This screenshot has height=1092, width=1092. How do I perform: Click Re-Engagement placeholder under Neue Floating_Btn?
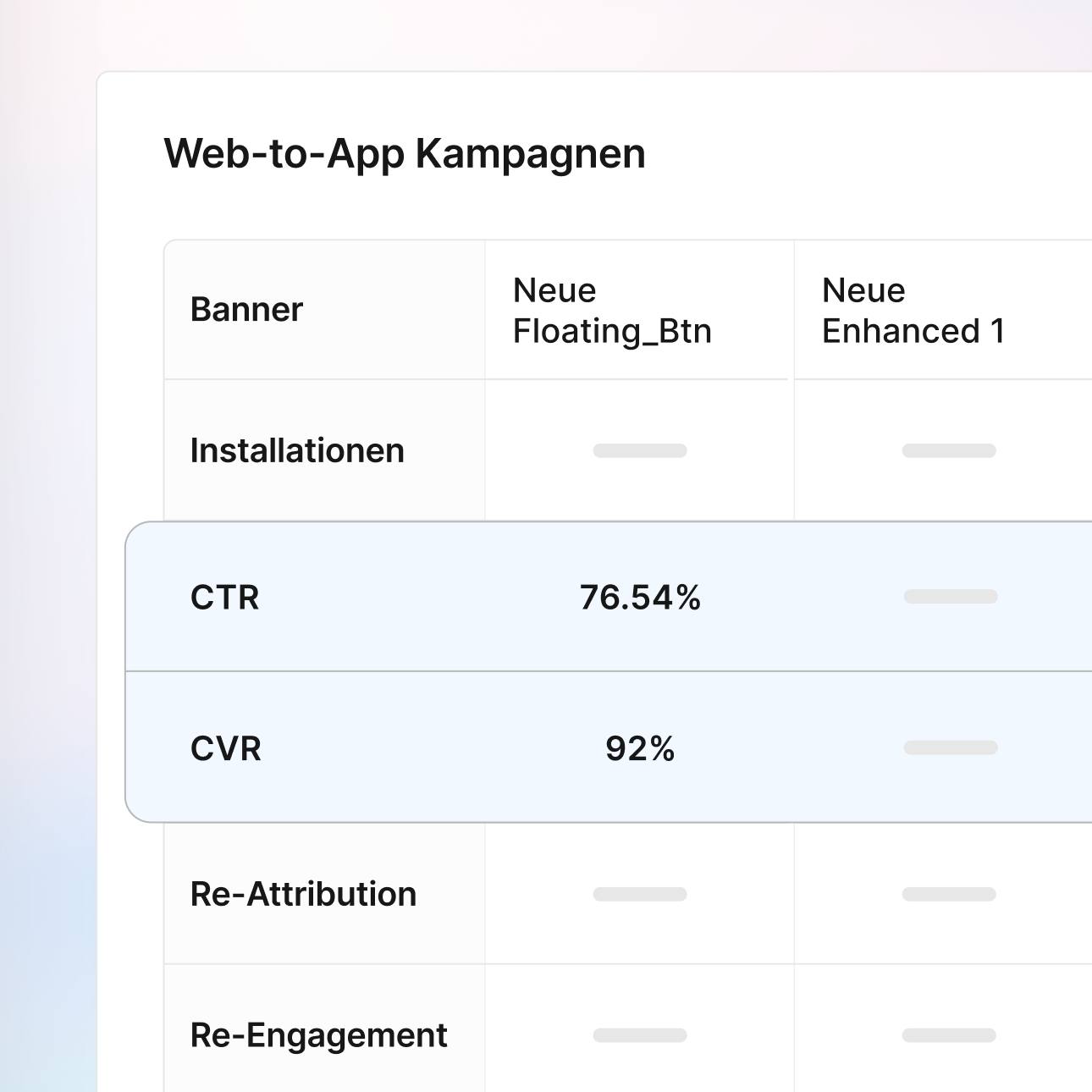click(640, 1035)
